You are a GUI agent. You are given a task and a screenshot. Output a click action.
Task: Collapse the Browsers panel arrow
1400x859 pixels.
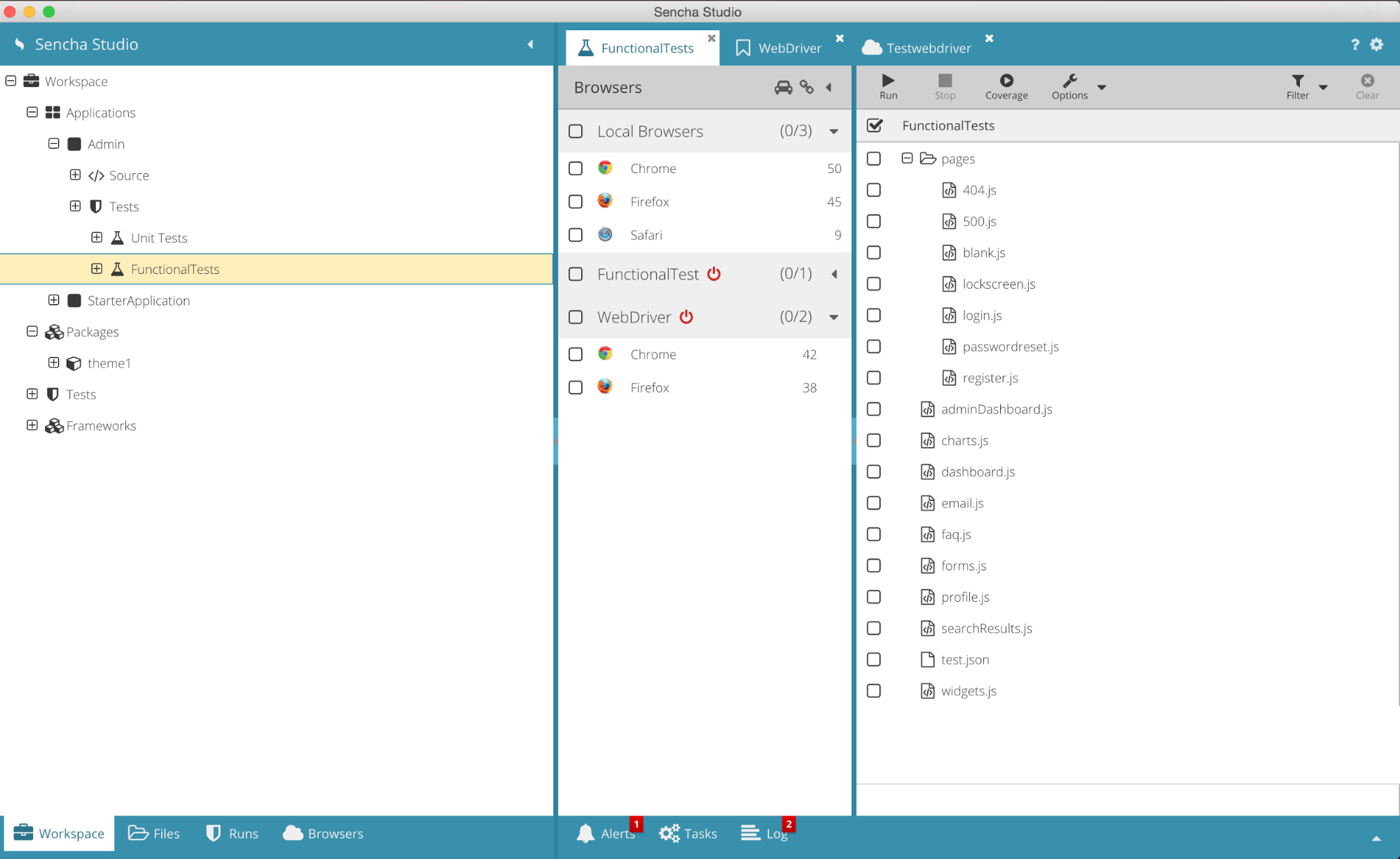(829, 87)
